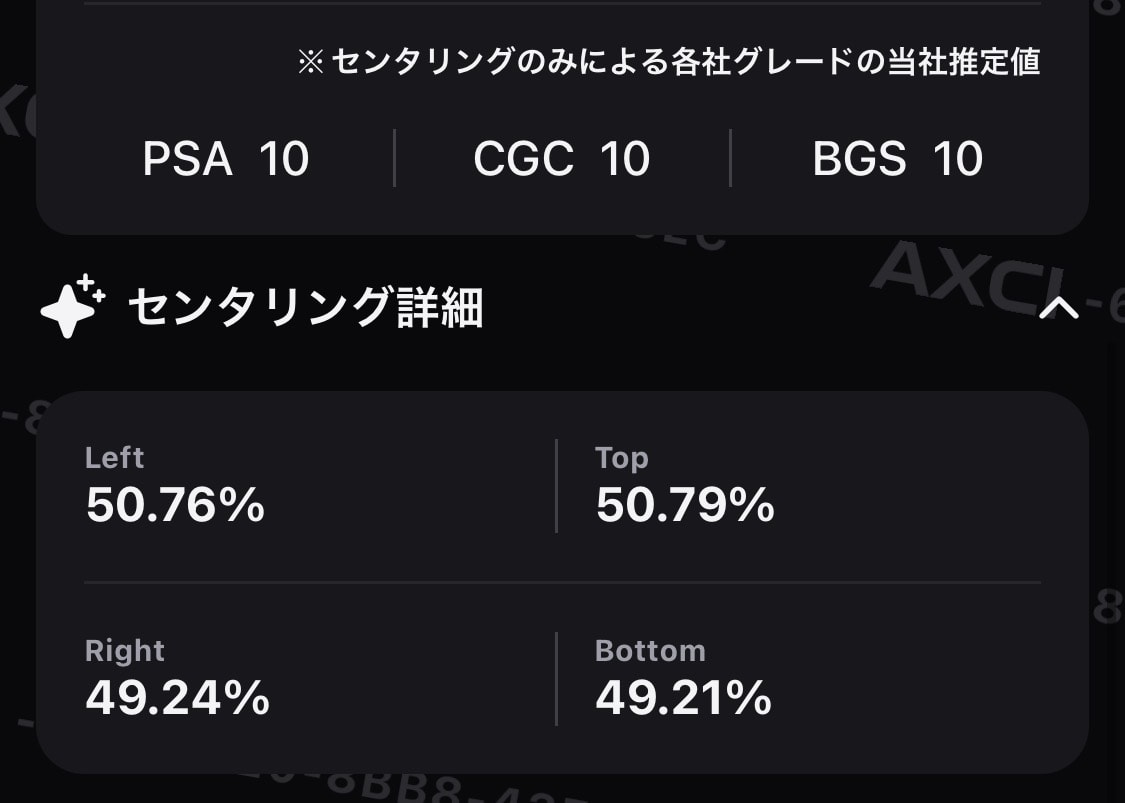Click the Bottom label

(650, 651)
